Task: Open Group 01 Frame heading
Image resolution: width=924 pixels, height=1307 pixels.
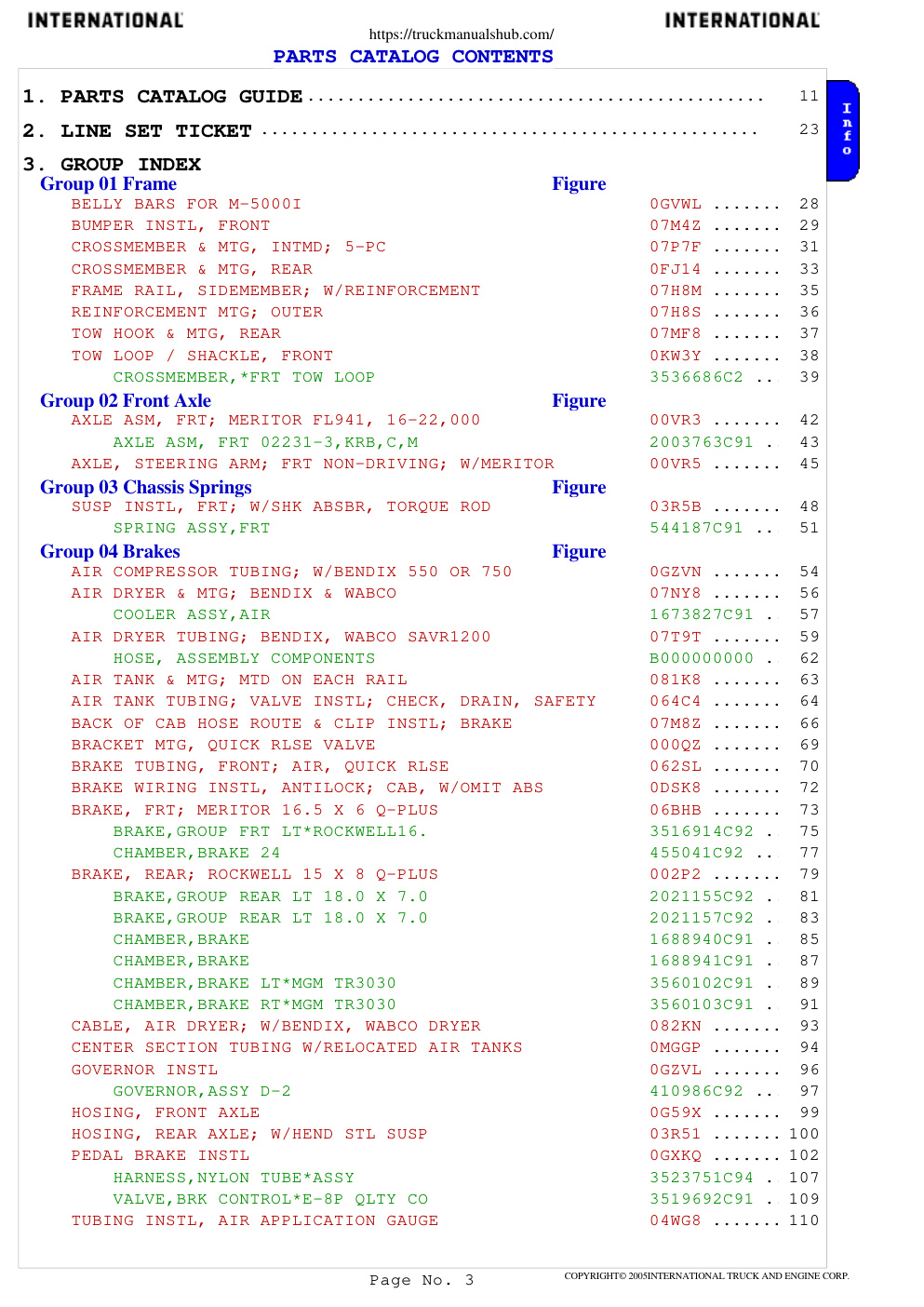Action: tap(108, 184)
